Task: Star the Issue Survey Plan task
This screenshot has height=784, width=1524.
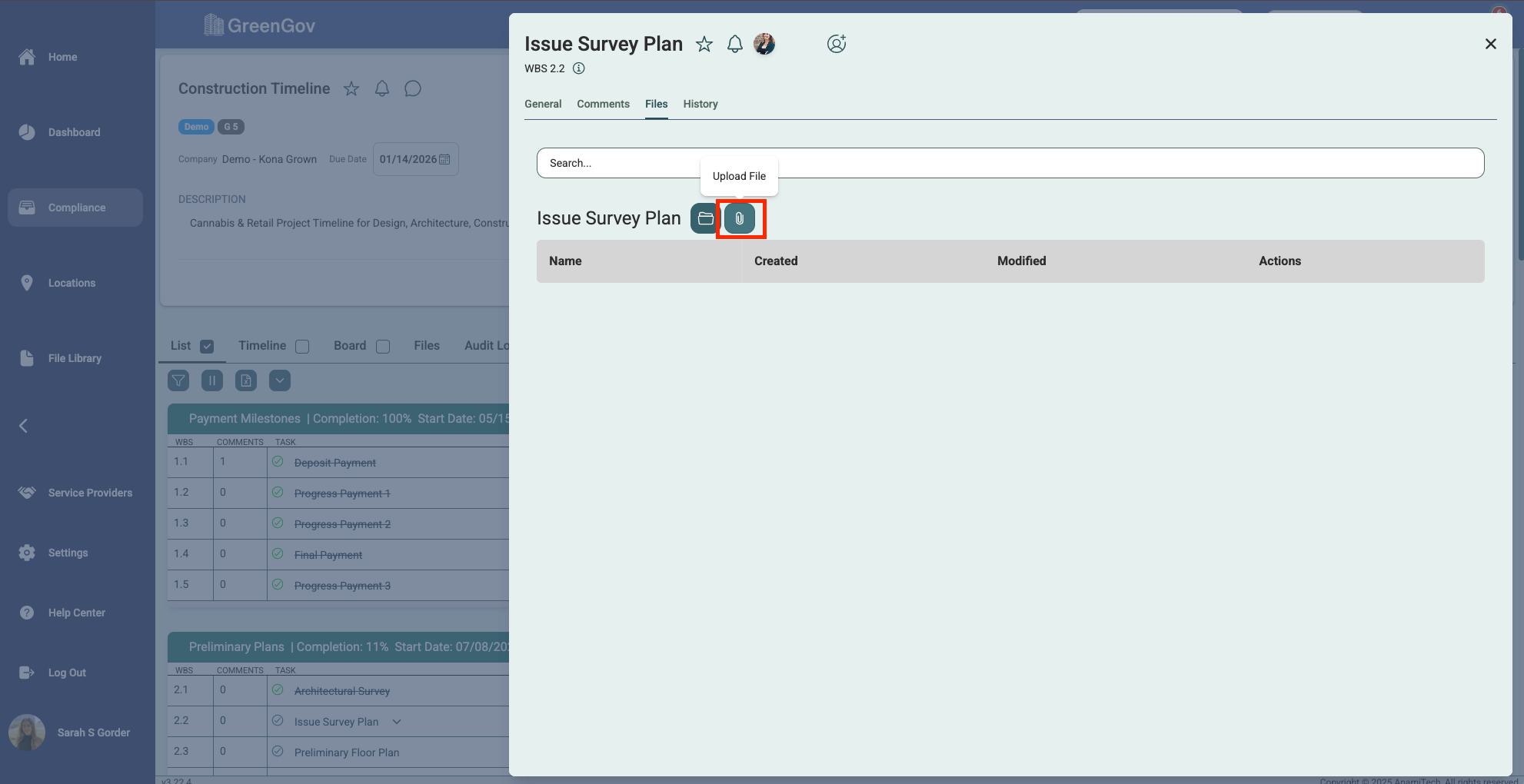Action: tap(704, 45)
